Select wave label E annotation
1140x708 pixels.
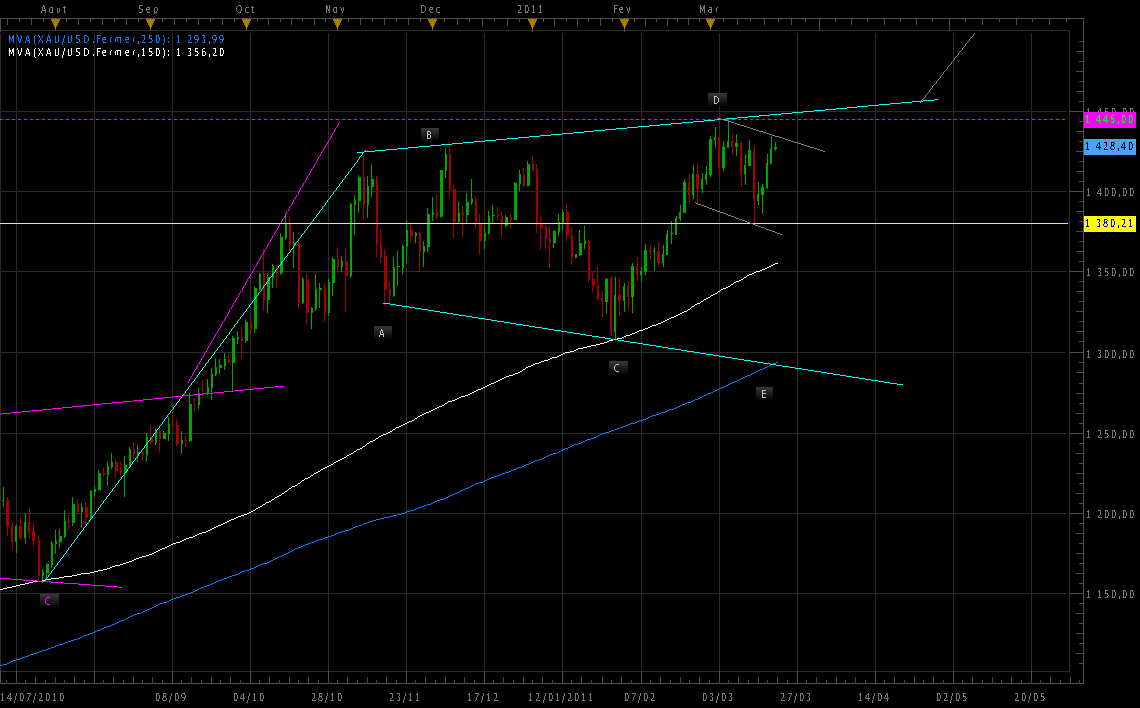764,394
